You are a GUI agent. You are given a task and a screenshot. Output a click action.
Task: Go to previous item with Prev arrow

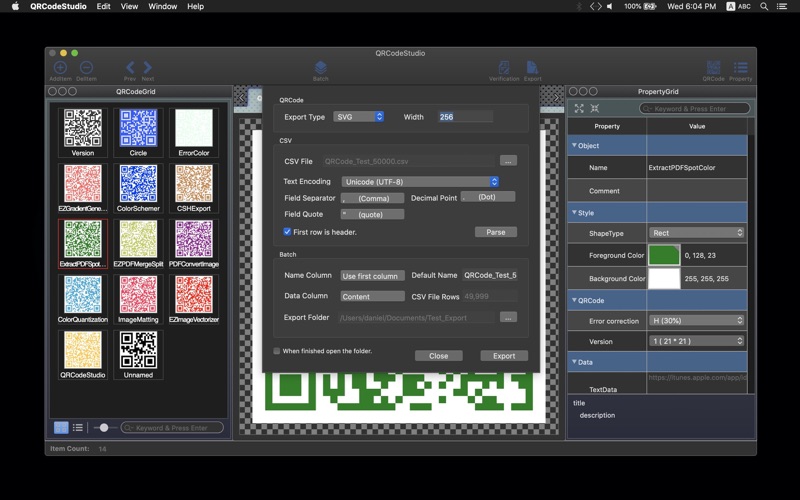click(x=130, y=67)
